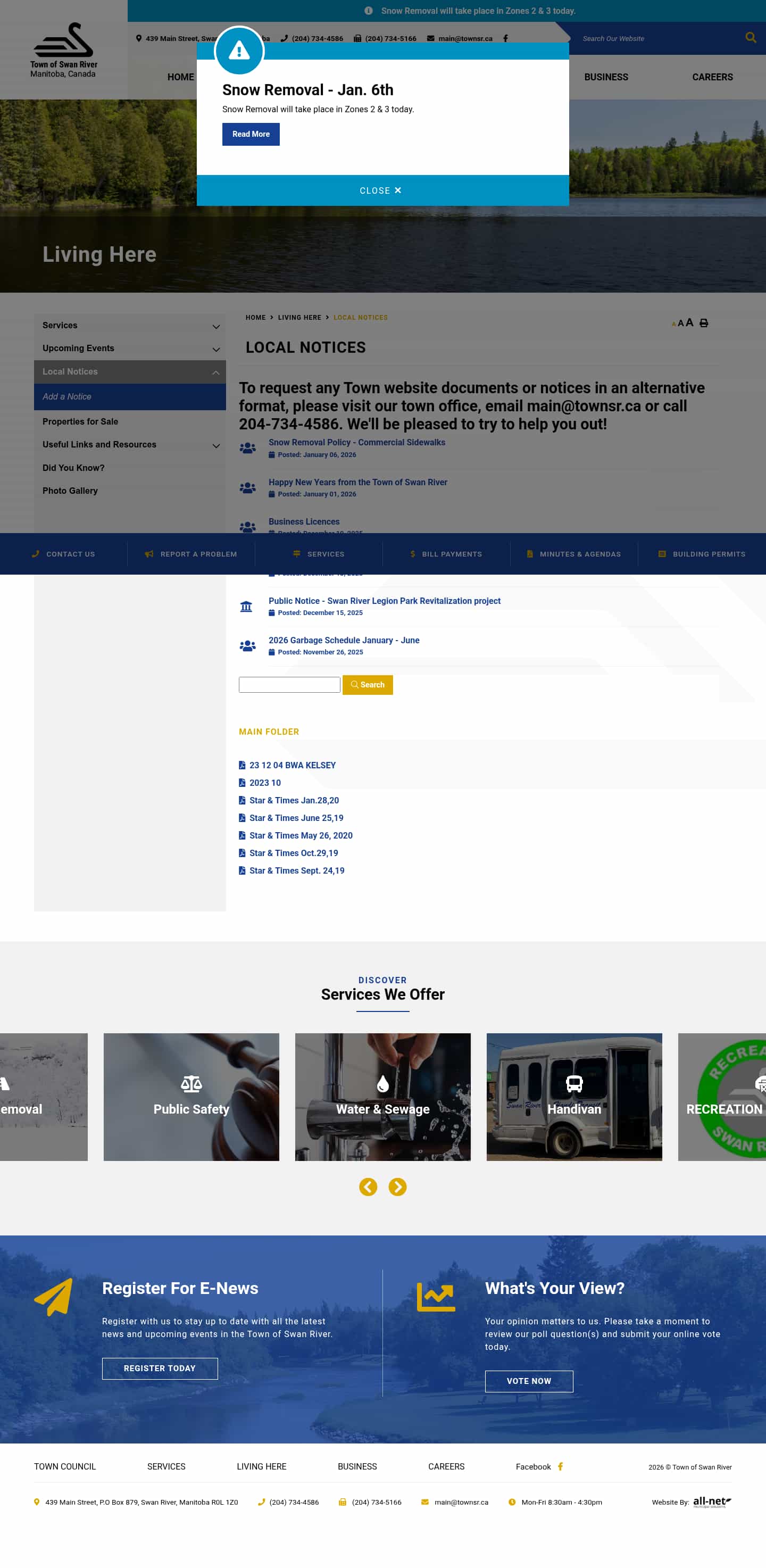Expand the Services sidebar menu
Viewport: 766px width, 1568px height.
point(215,326)
